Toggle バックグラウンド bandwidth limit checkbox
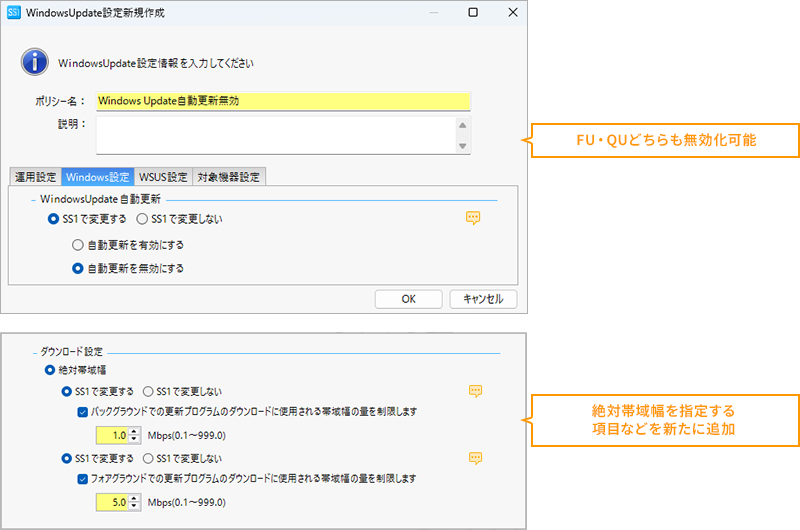This screenshot has height=530, width=800. tap(83, 412)
